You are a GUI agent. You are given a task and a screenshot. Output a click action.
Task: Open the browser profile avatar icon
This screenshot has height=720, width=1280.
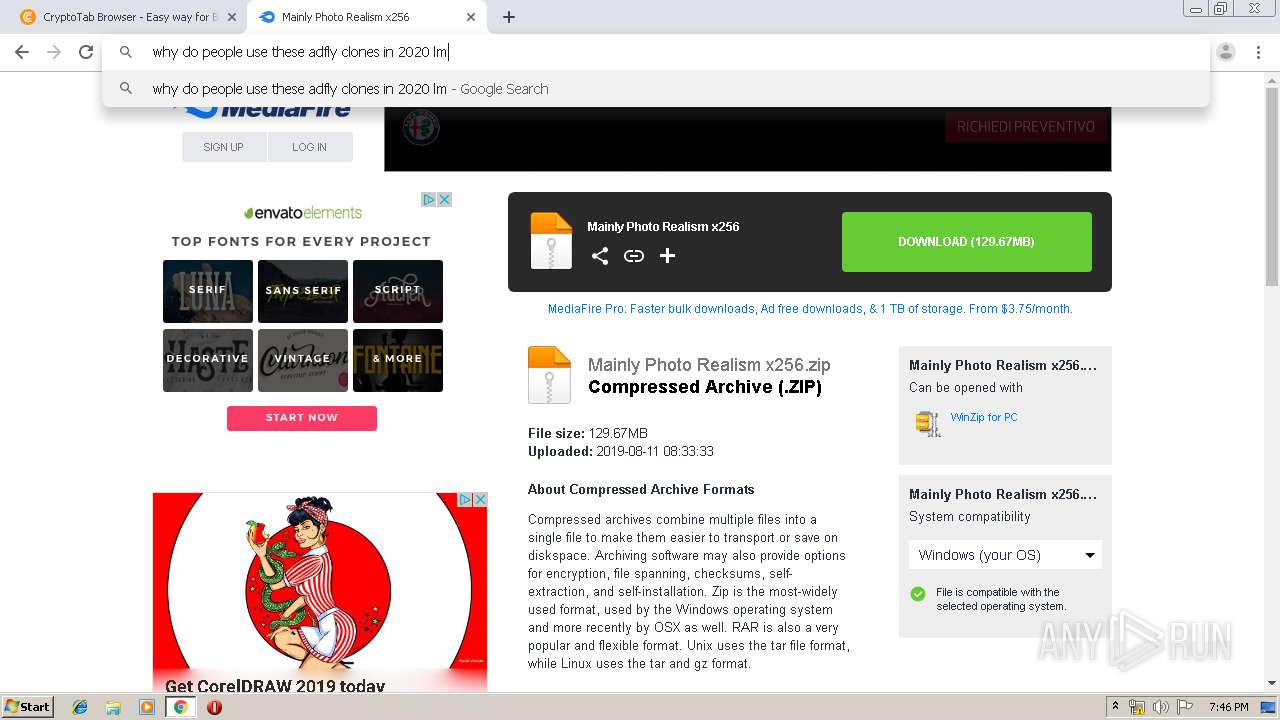pos(1226,52)
